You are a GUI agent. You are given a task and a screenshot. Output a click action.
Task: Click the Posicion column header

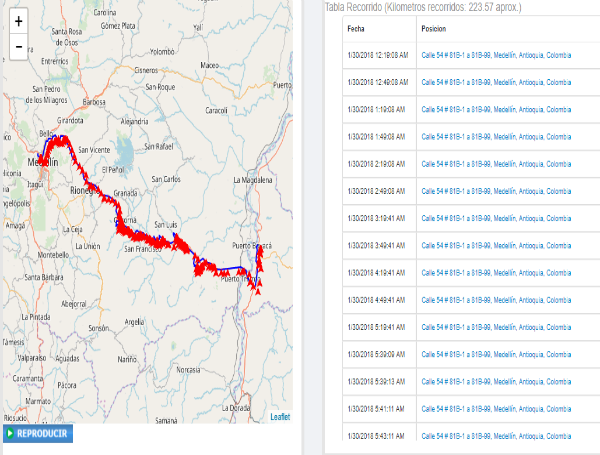(434, 28)
